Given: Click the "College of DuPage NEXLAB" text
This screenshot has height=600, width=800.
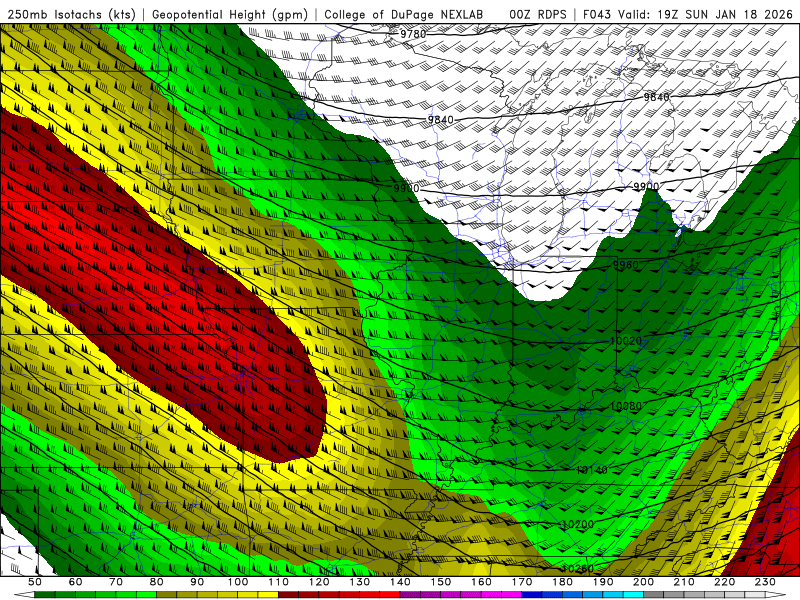Looking at the screenshot, I should [404, 14].
